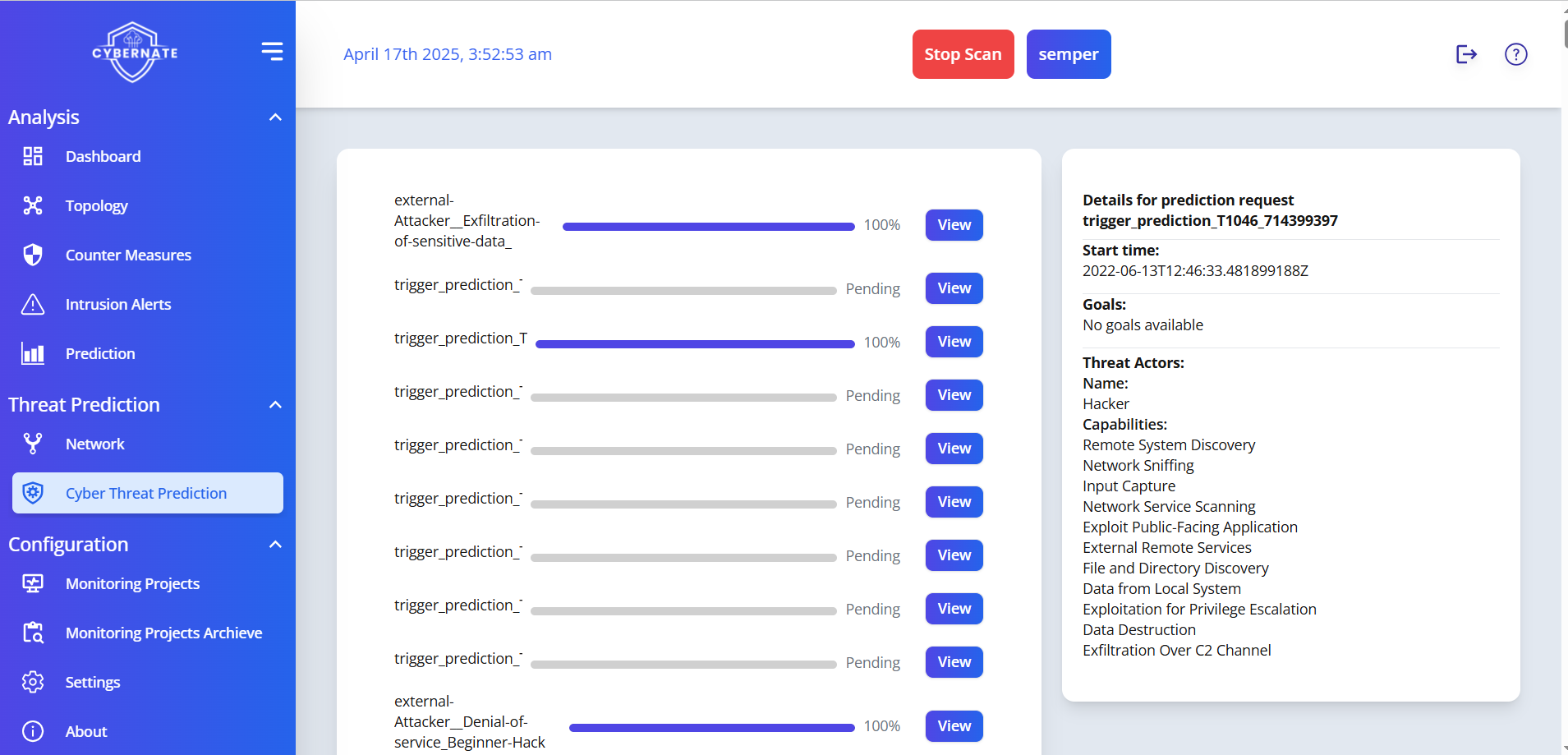Click the Dashboard grid icon
1568x755 pixels.
[33, 156]
